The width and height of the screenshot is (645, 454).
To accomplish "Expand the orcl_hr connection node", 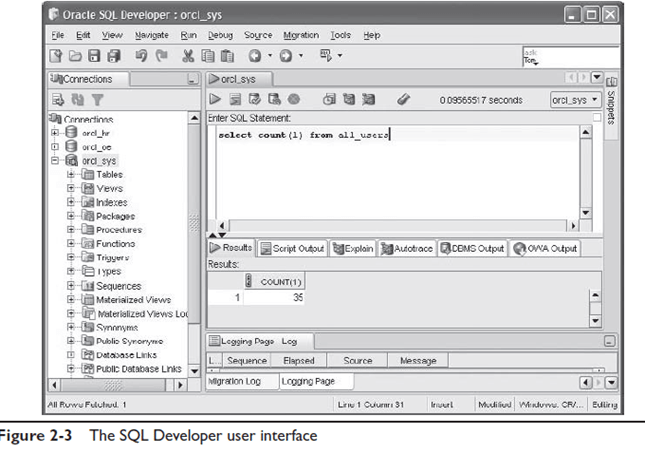I will point(56,132).
